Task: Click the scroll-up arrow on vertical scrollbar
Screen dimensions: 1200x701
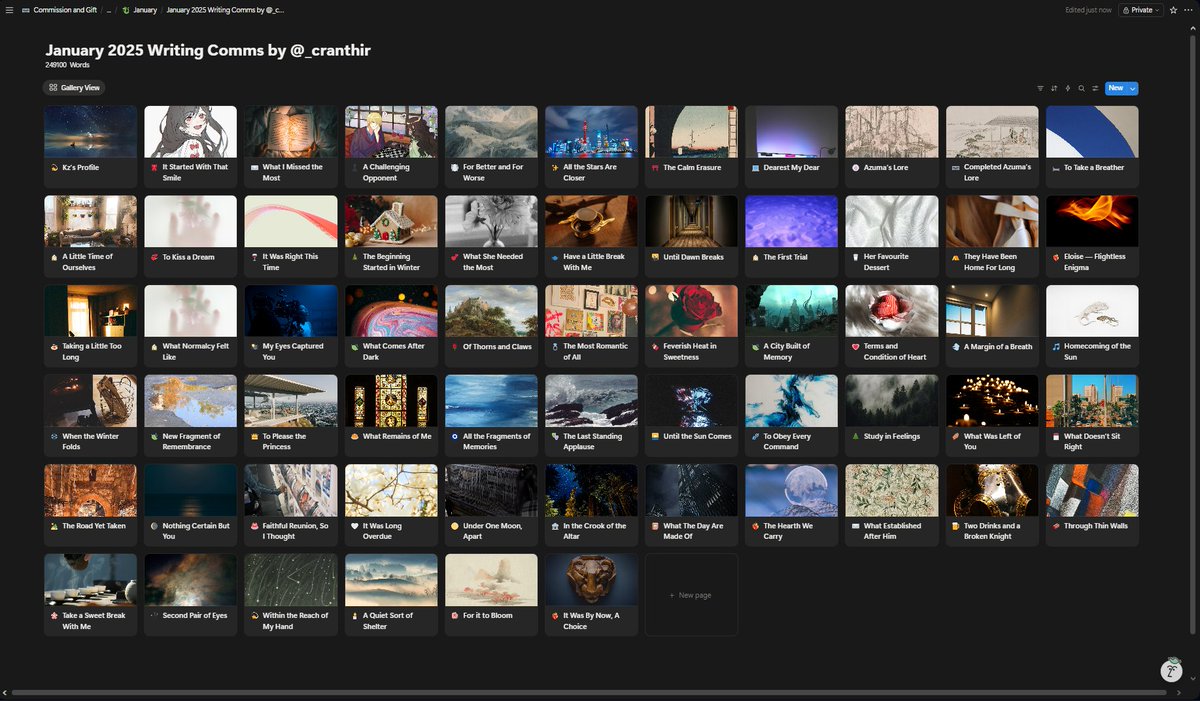Action: (1195, 26)
